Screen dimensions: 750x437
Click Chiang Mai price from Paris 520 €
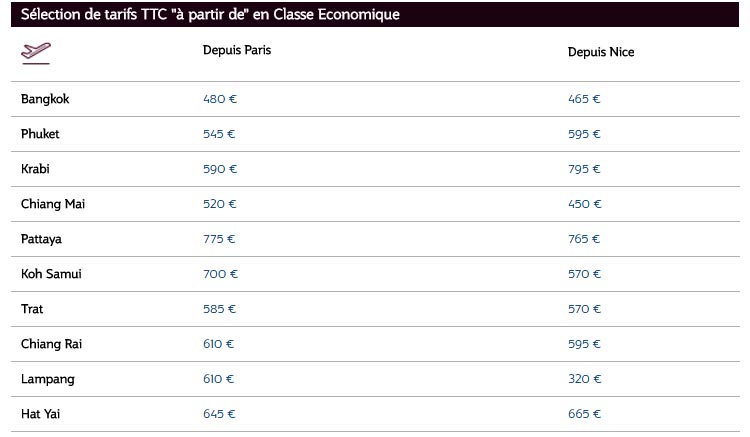220,204
